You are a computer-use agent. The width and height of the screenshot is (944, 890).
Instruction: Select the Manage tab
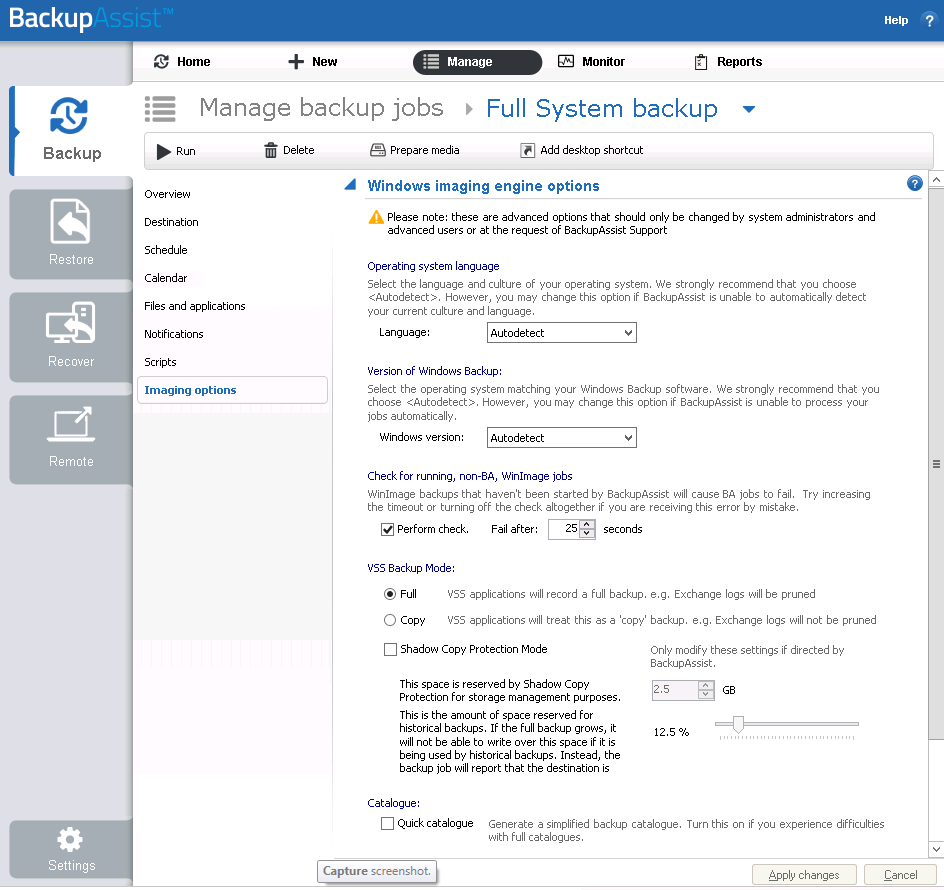pos(477,62)
